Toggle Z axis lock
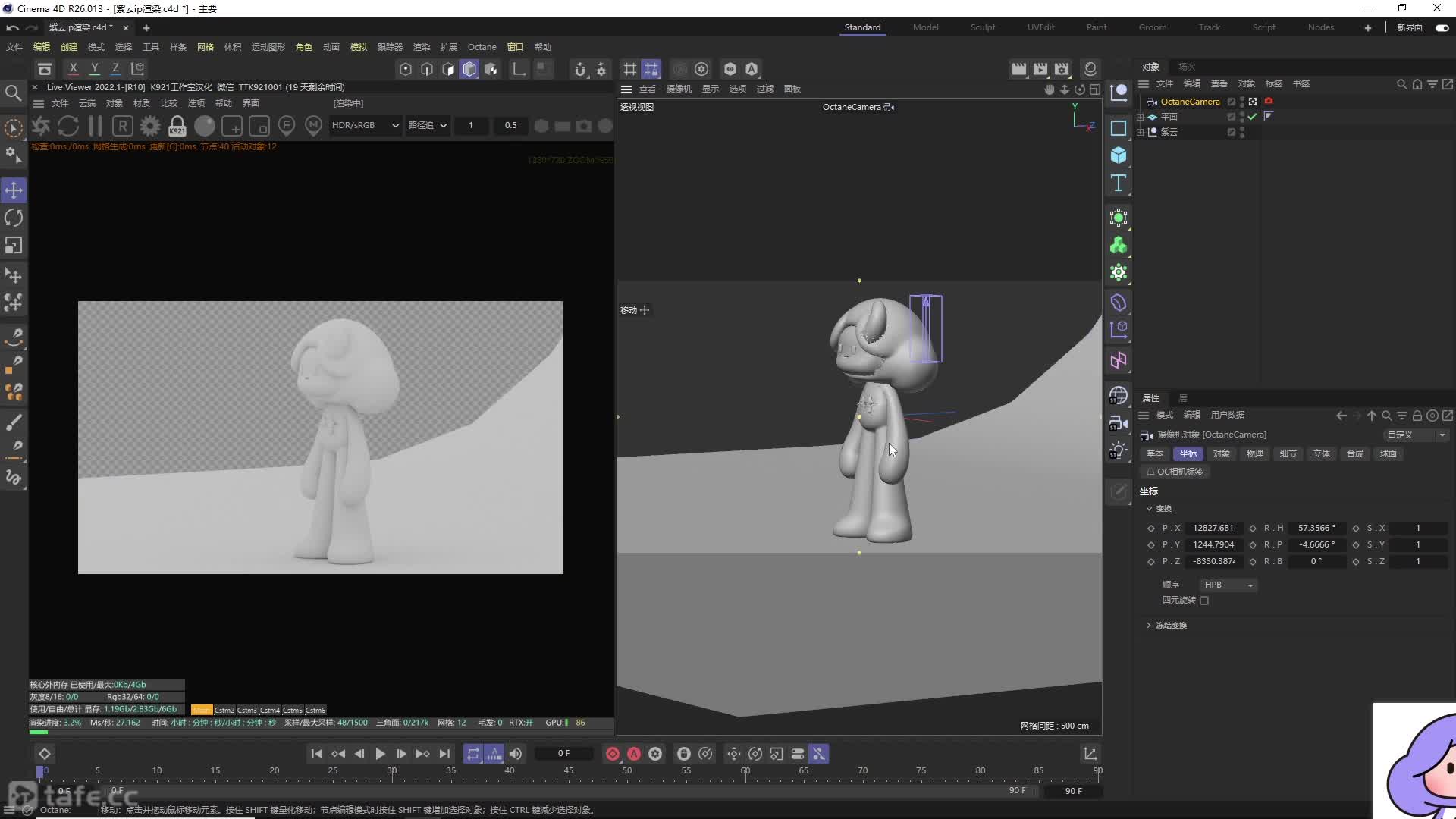1456x819 pixels. coord(115,68)
